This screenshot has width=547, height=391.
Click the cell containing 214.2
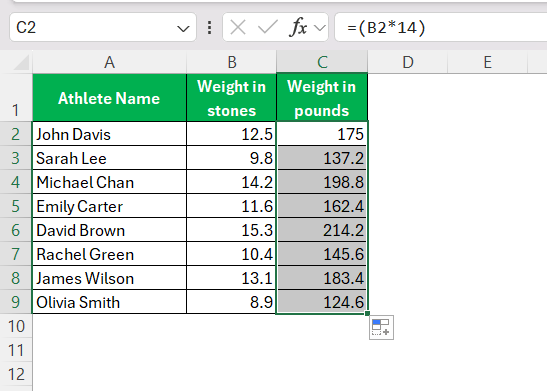click(x=322, y=230)
